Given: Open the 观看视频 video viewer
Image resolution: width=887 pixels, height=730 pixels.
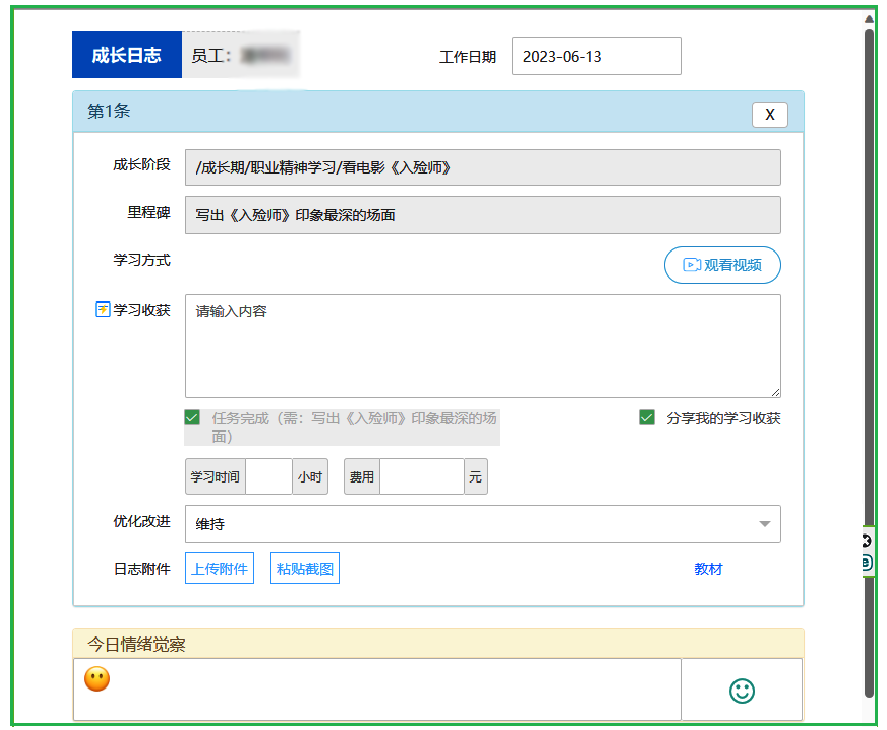Looking at the screenshot, I should tap(722, 265).
